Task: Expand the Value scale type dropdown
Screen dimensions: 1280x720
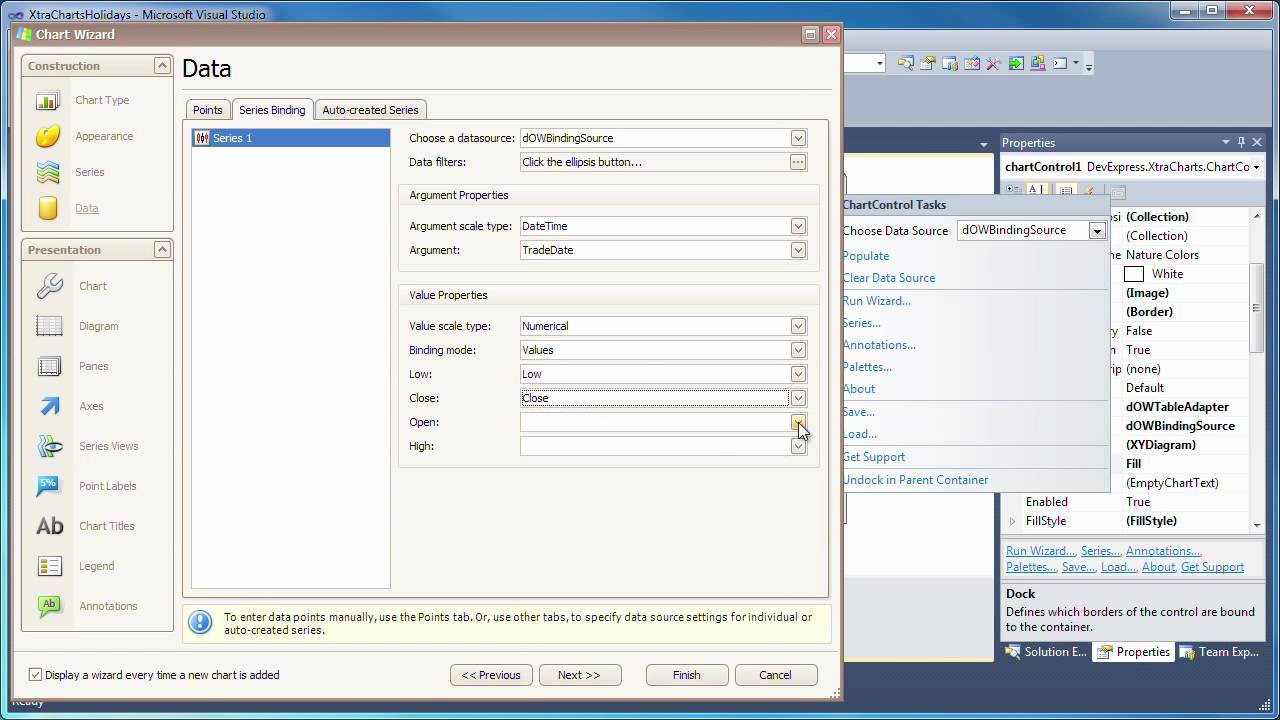Action: point(798,326)
